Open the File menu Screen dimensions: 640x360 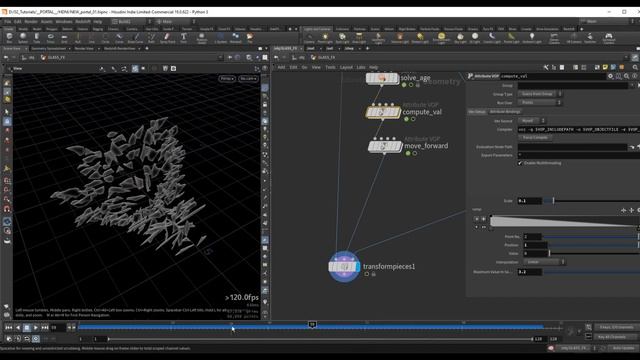pyautogui.click(x=8, y=22)
